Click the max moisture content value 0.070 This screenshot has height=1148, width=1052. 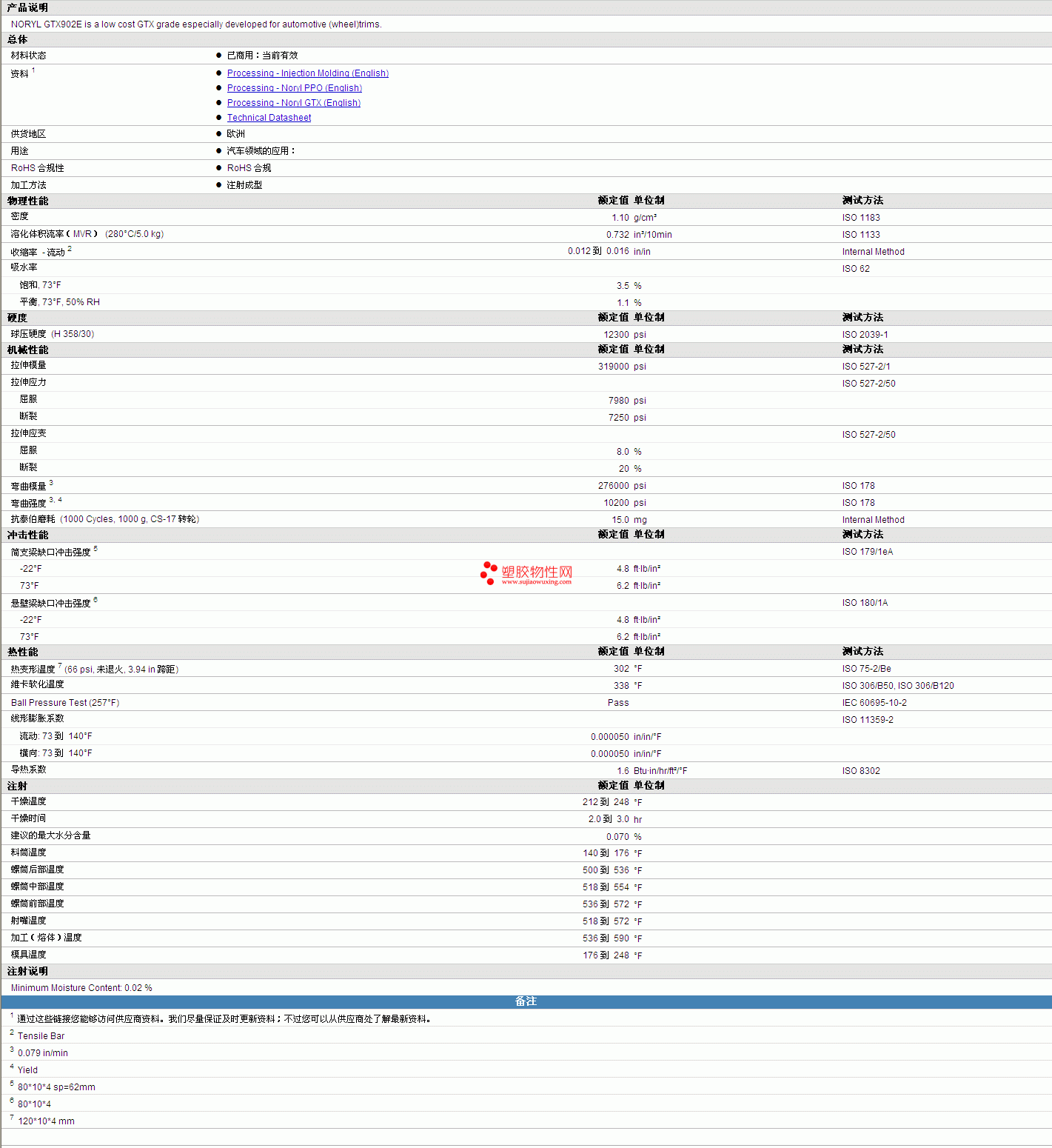[x=617, y=837]
